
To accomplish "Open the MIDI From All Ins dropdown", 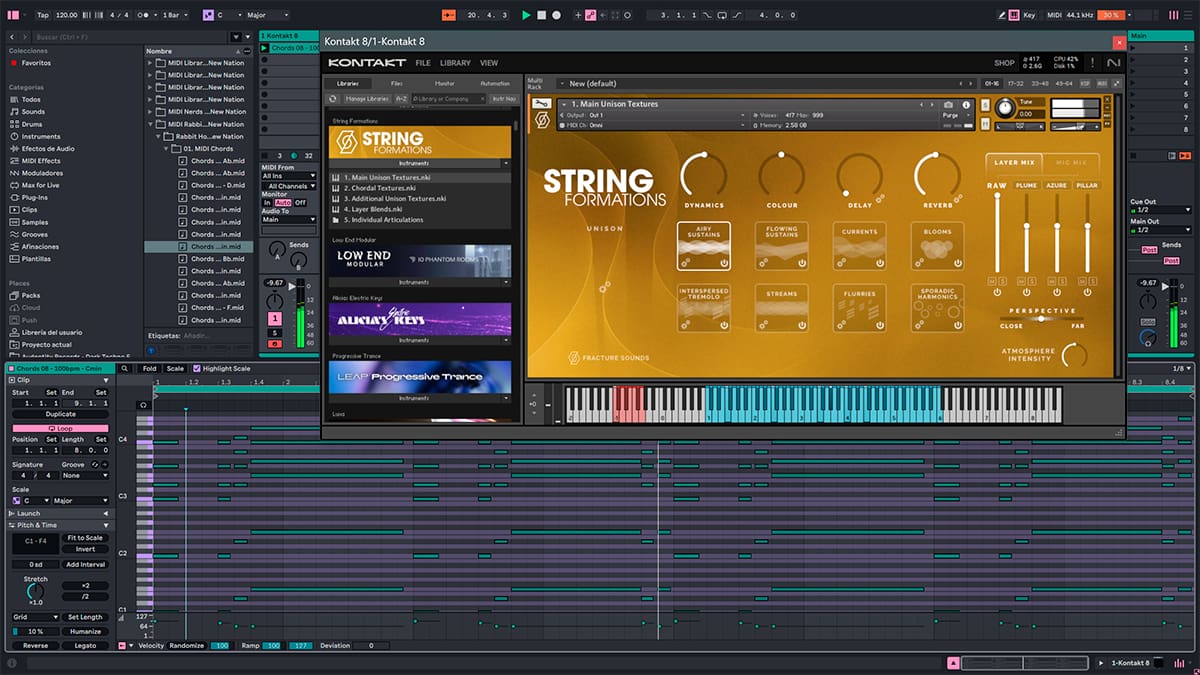I will (x=288, y=176).
